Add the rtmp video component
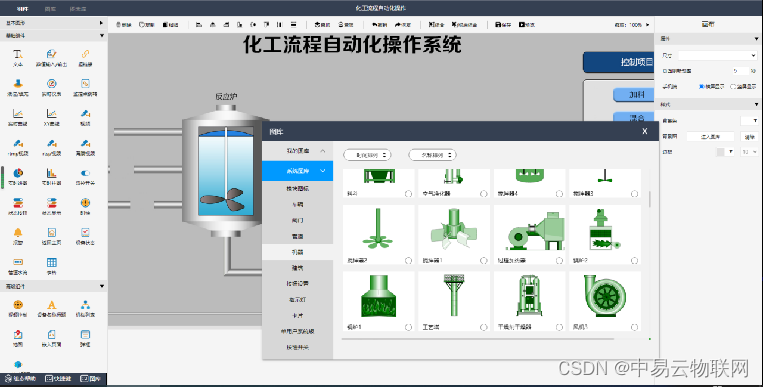 click(18, 147)
